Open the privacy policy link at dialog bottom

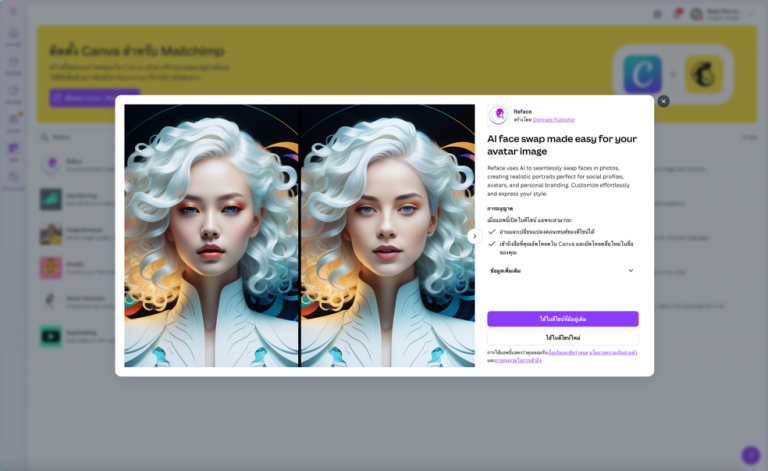pos(613,353)
